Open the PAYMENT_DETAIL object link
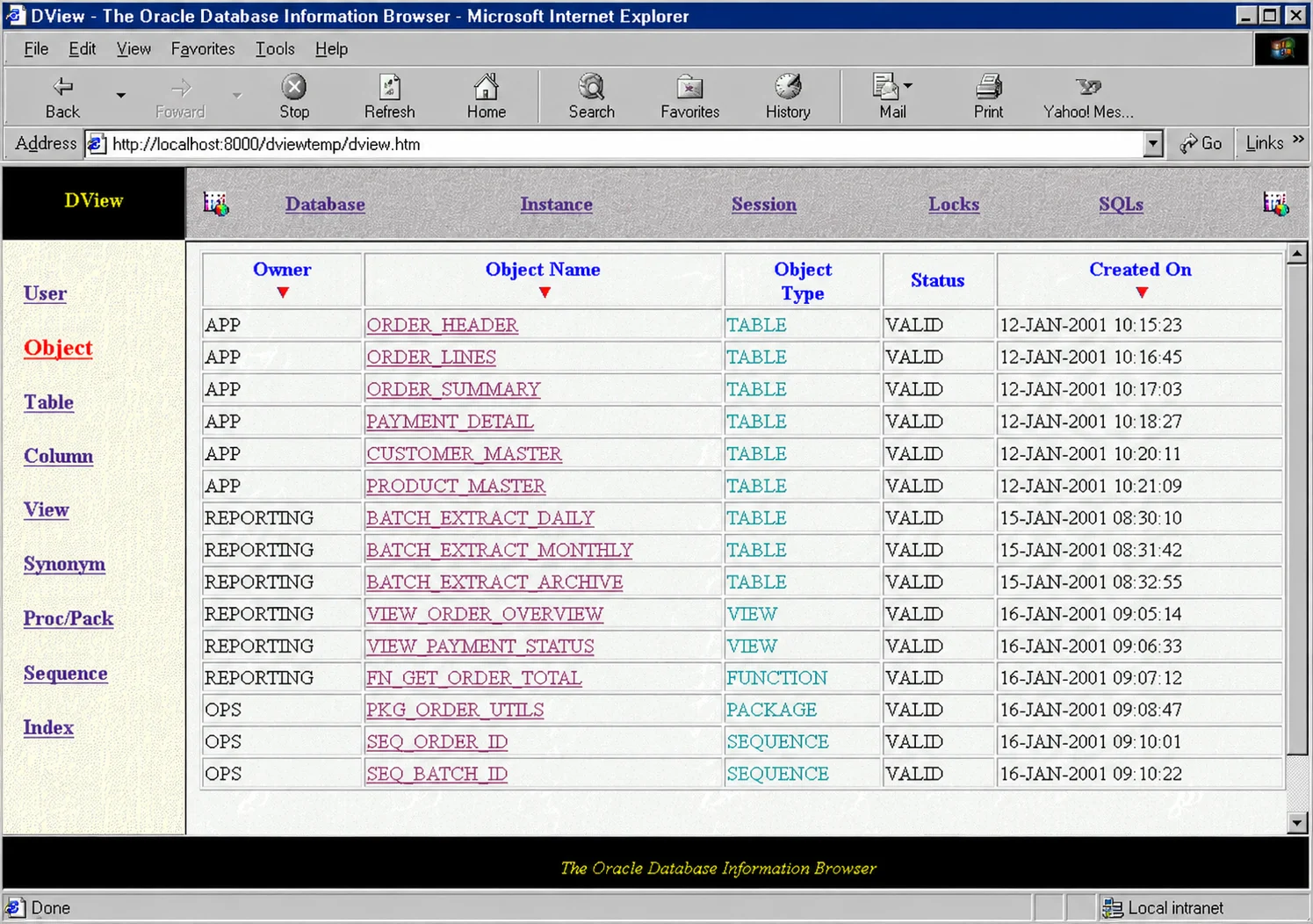Image resolution: width=1313 pixels, height=924 pixels. 450,422
